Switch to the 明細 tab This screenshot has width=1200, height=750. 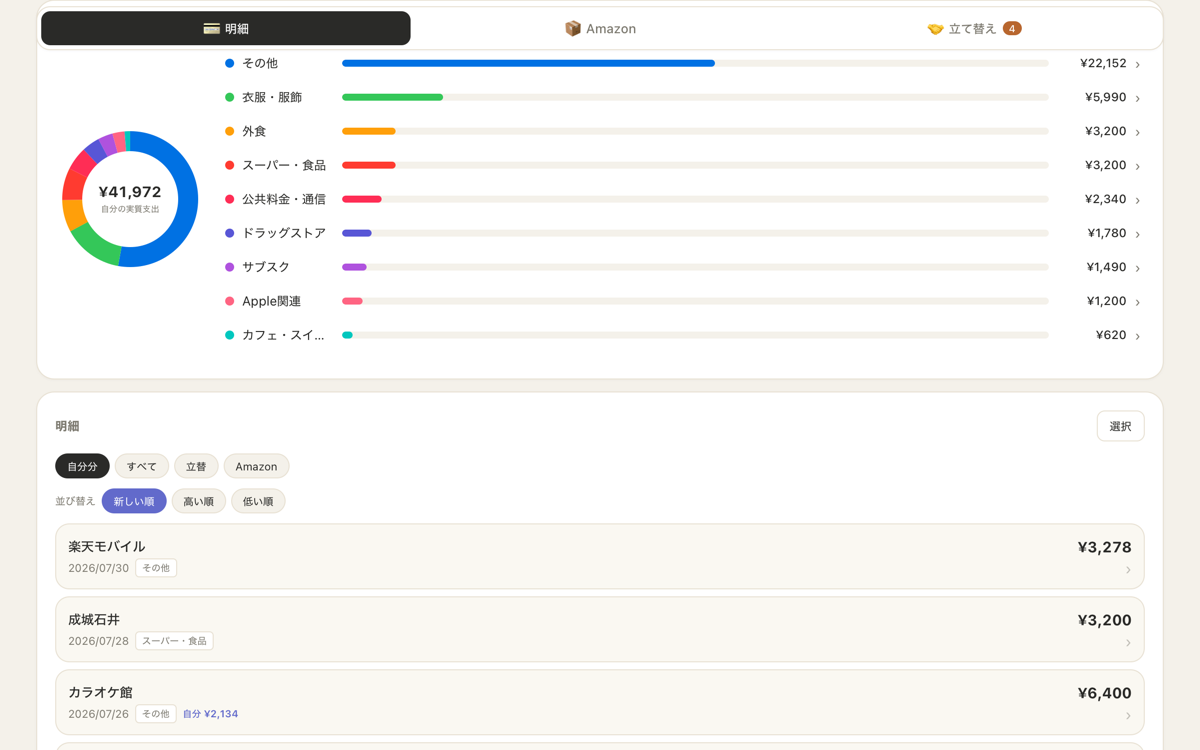tap(226, 28)
